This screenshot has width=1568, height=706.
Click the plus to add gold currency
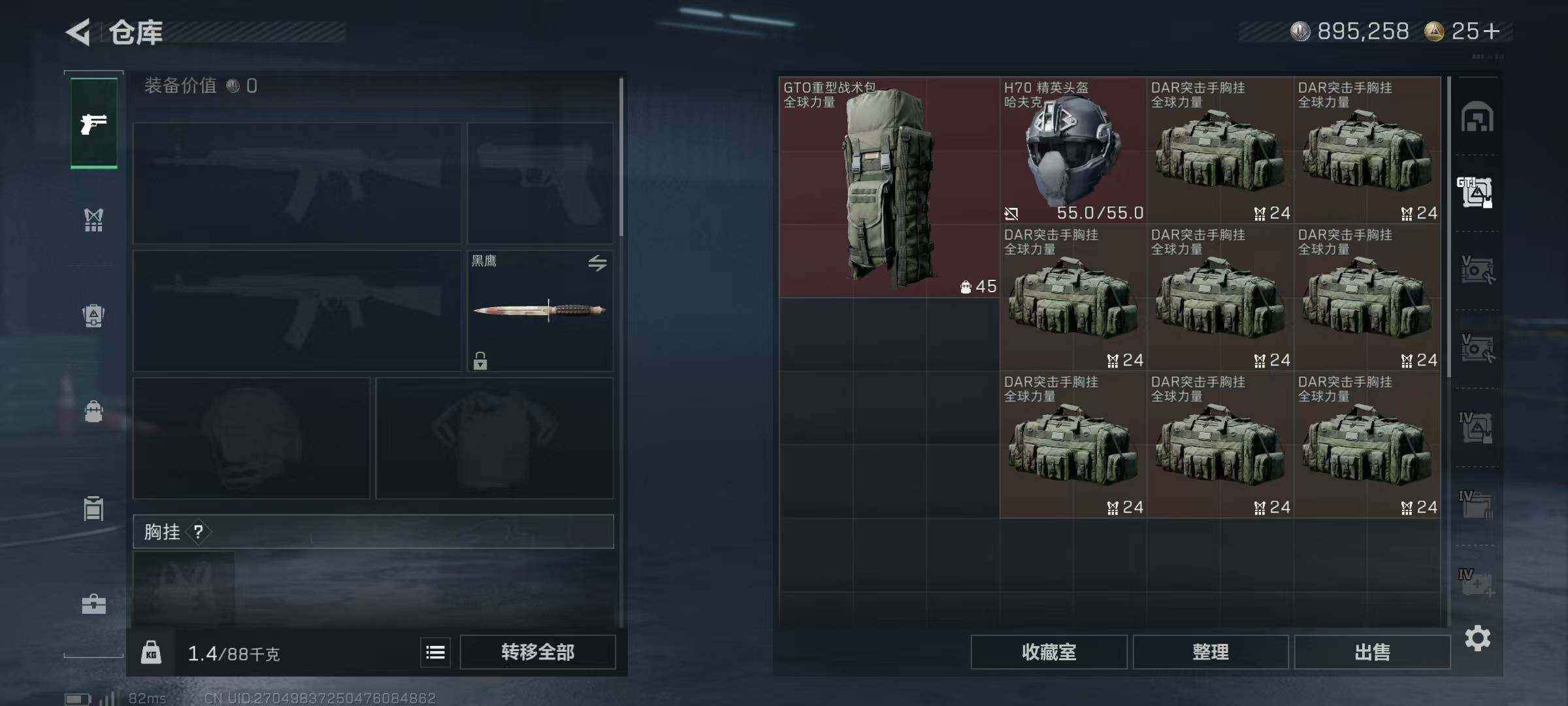coord(1492,31)
